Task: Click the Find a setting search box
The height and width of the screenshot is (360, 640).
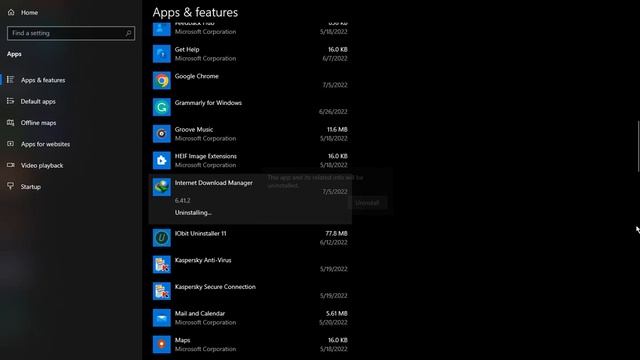Action: pos(71,33)
